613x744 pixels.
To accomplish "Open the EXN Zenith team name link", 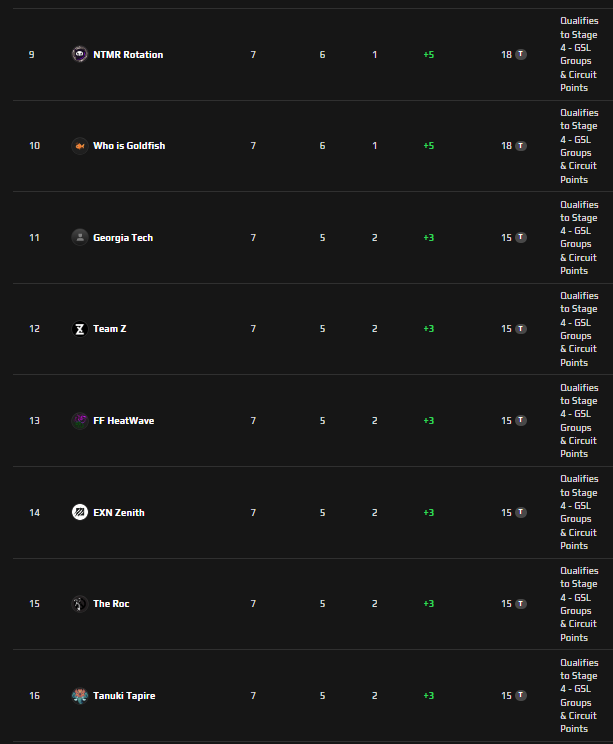I will (x=119, y=512).
